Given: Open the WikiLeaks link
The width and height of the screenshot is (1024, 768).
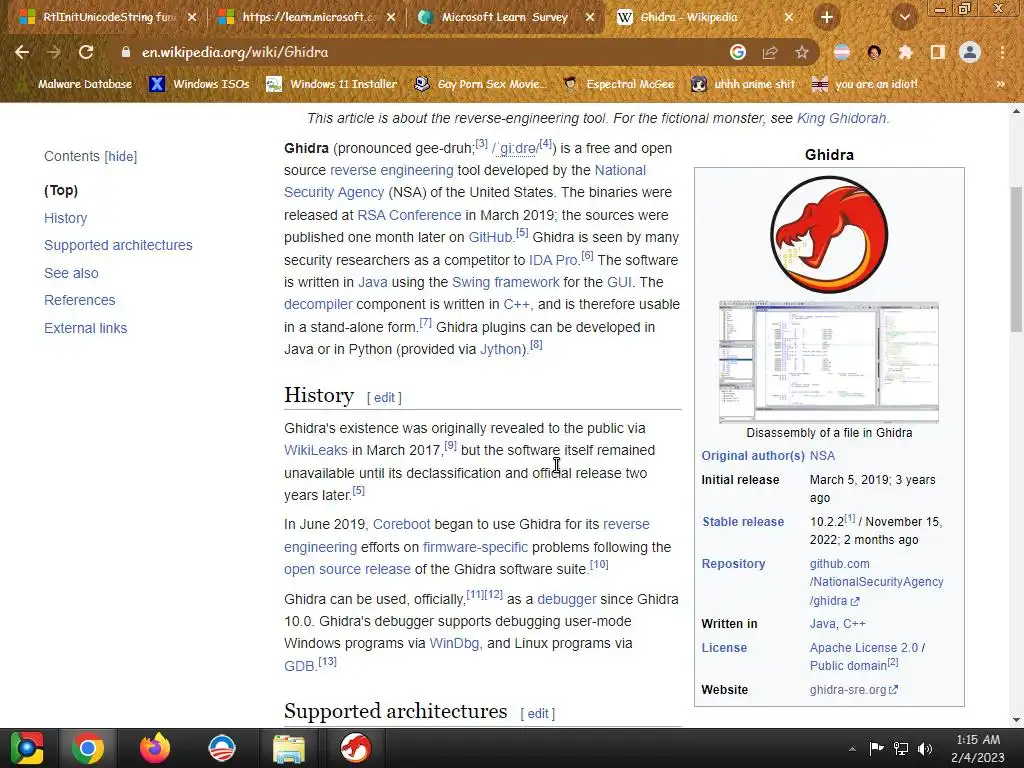Looking at the screenshot, I should click(x=315, y=451).
